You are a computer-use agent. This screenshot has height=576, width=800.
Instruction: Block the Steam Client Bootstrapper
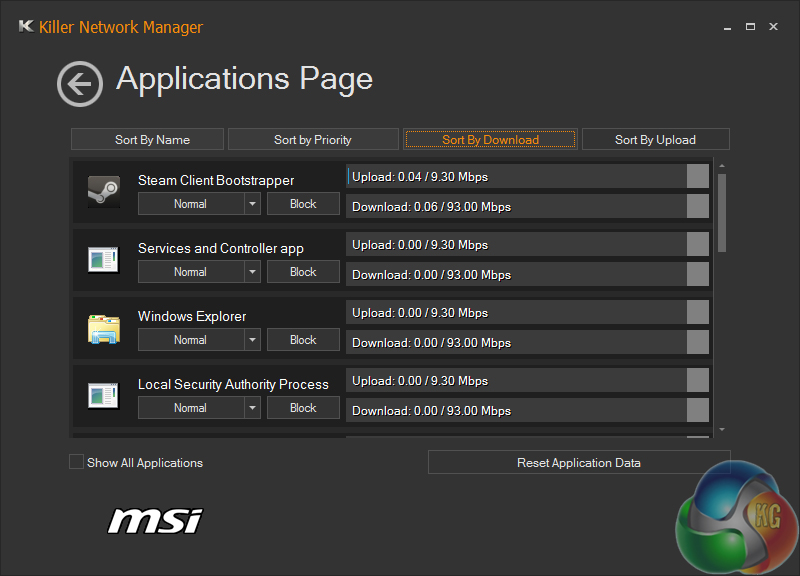click(303, 204)
